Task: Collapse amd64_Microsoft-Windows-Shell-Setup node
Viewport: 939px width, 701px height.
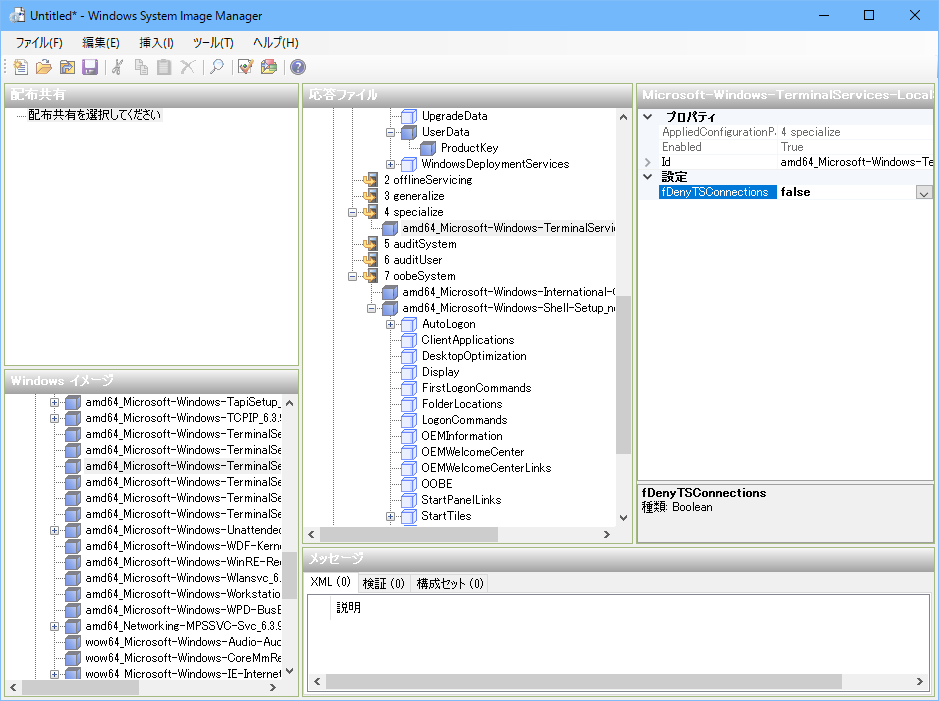Action: [371, 308]
